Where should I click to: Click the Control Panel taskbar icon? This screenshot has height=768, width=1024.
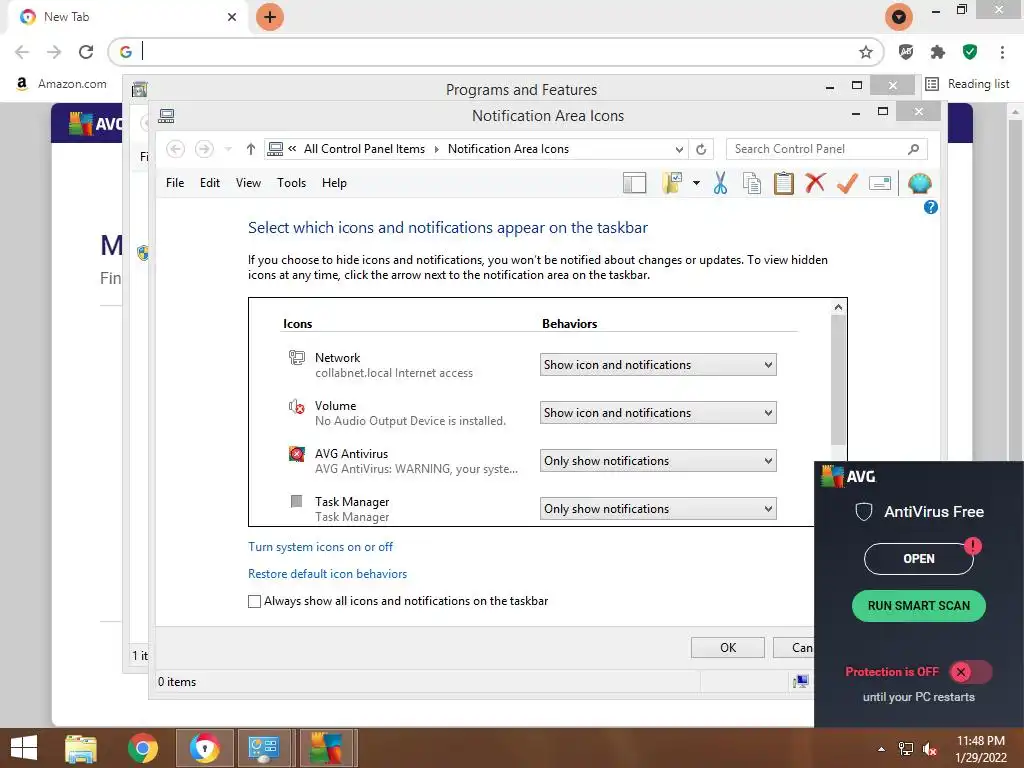264,748
